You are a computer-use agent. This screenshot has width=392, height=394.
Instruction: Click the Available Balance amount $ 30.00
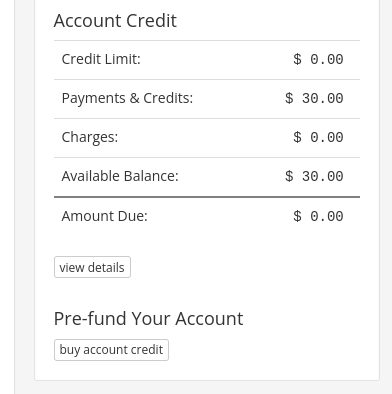[314, 176]
